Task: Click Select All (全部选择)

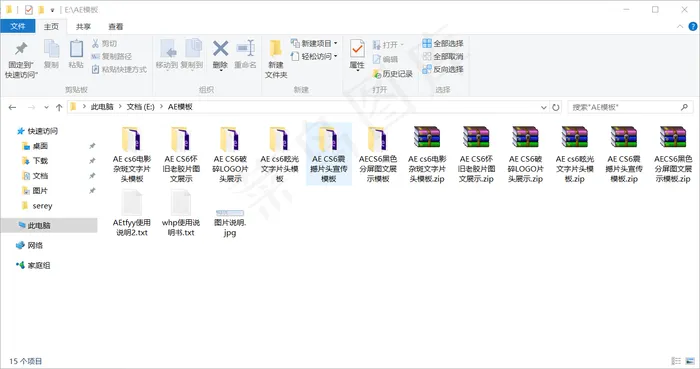Action: (x=443, y=43)
